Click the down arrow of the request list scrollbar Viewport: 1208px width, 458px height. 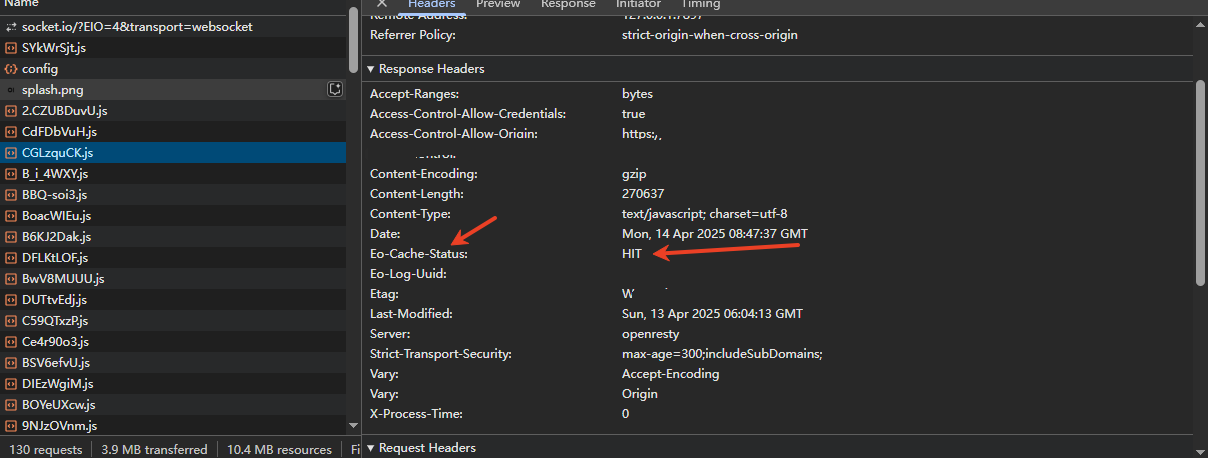click(352, 425)
